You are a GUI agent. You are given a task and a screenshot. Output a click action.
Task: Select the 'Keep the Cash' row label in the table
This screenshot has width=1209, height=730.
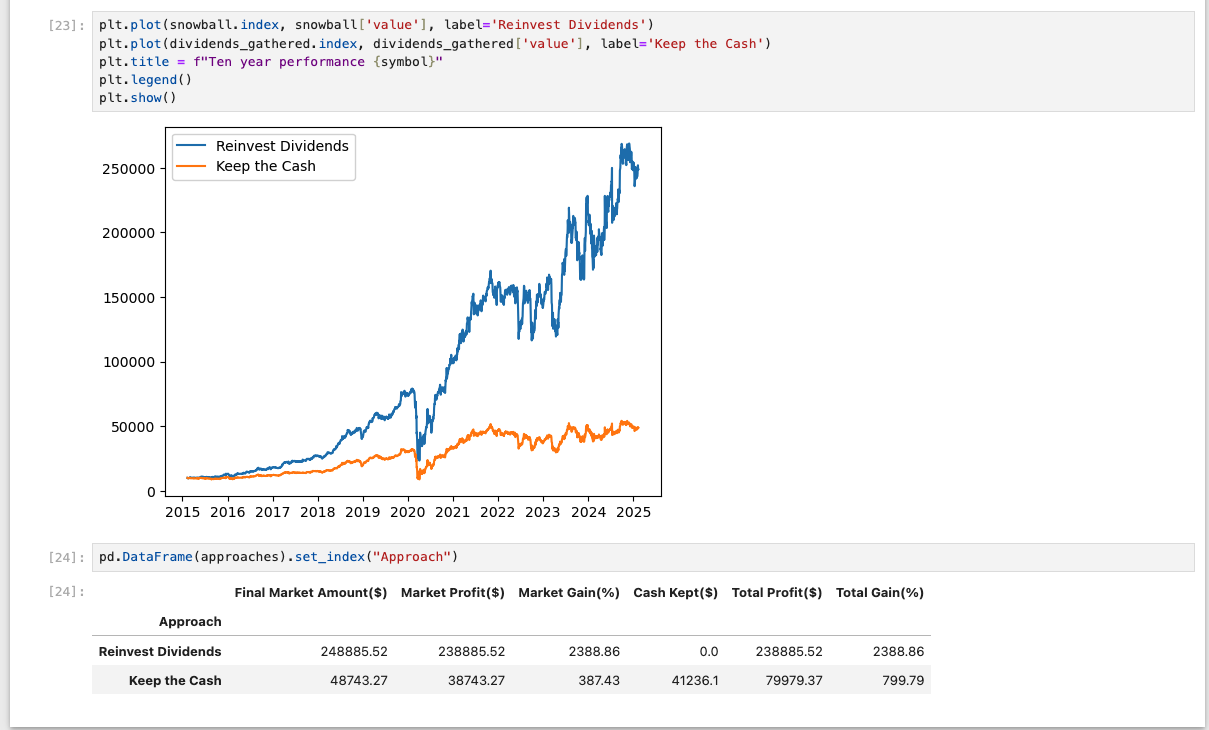175,680
